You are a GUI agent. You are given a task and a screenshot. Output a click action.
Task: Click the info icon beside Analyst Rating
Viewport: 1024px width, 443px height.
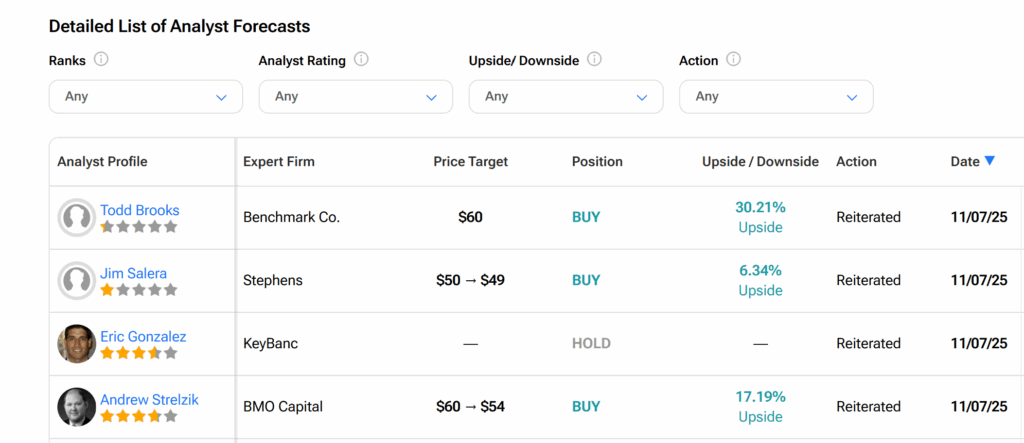[361, 59]
